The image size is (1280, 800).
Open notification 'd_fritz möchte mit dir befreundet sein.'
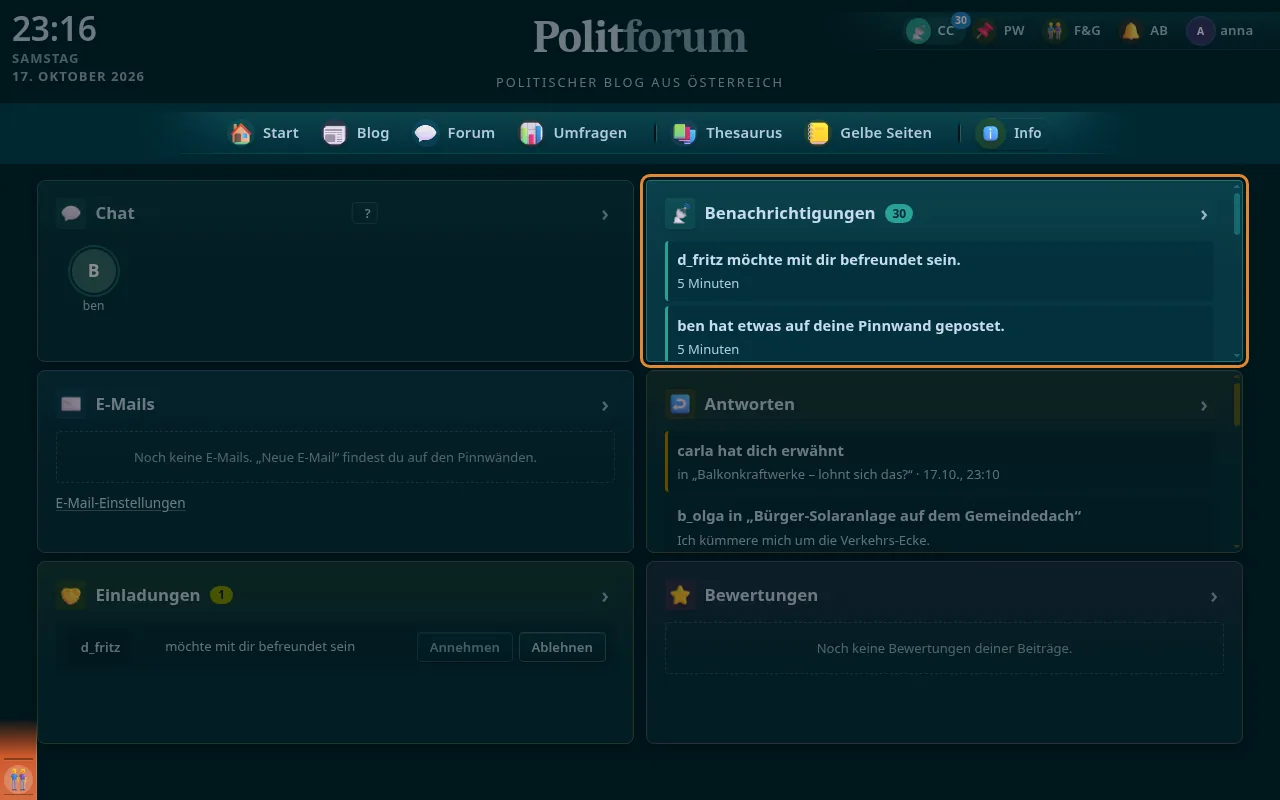(x=939, y=271)
